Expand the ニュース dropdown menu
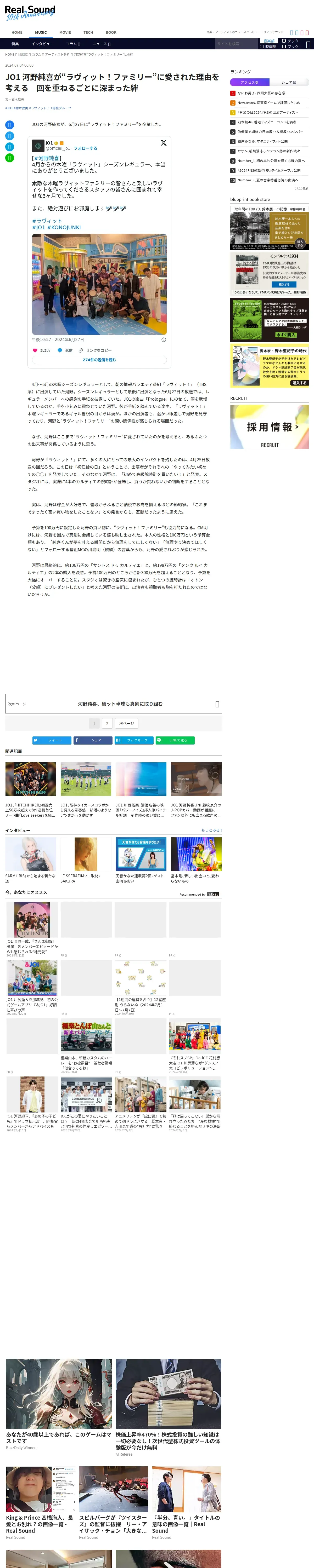 click(101, 44)
